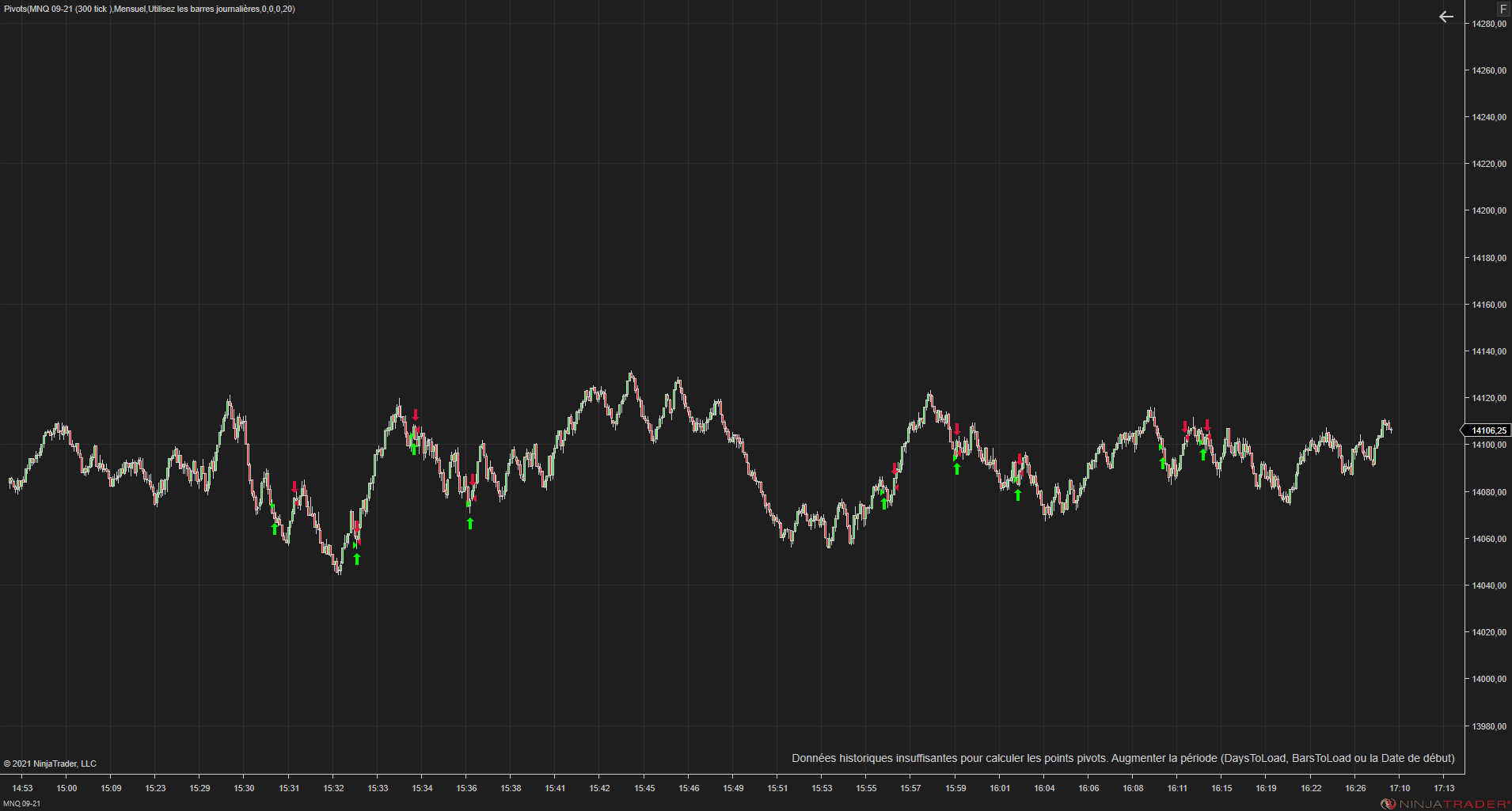
Task: Click the 15:00 time axis label
Action: [x=66, y=788]
